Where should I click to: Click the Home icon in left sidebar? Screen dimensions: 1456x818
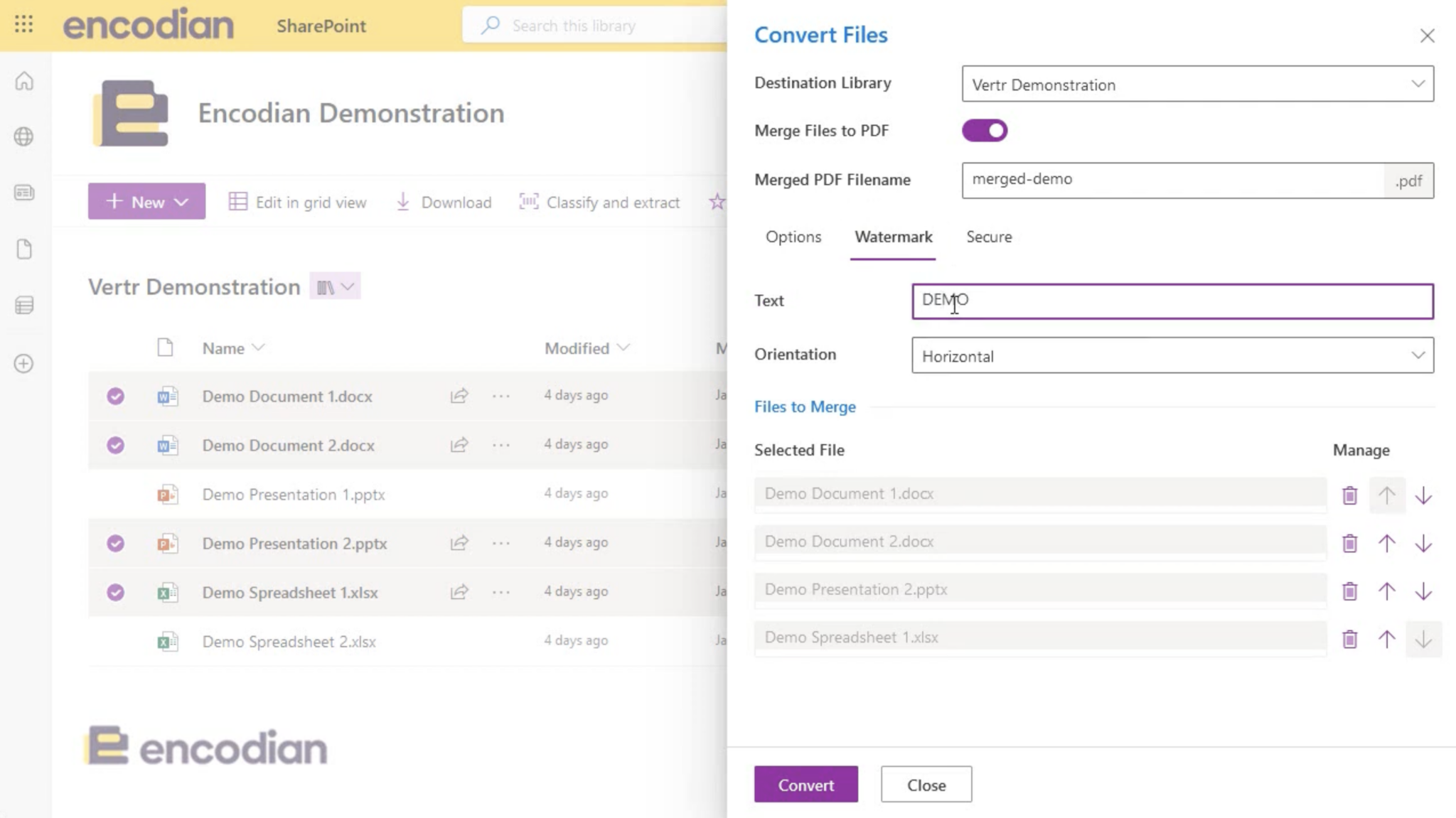click(24, 81)
